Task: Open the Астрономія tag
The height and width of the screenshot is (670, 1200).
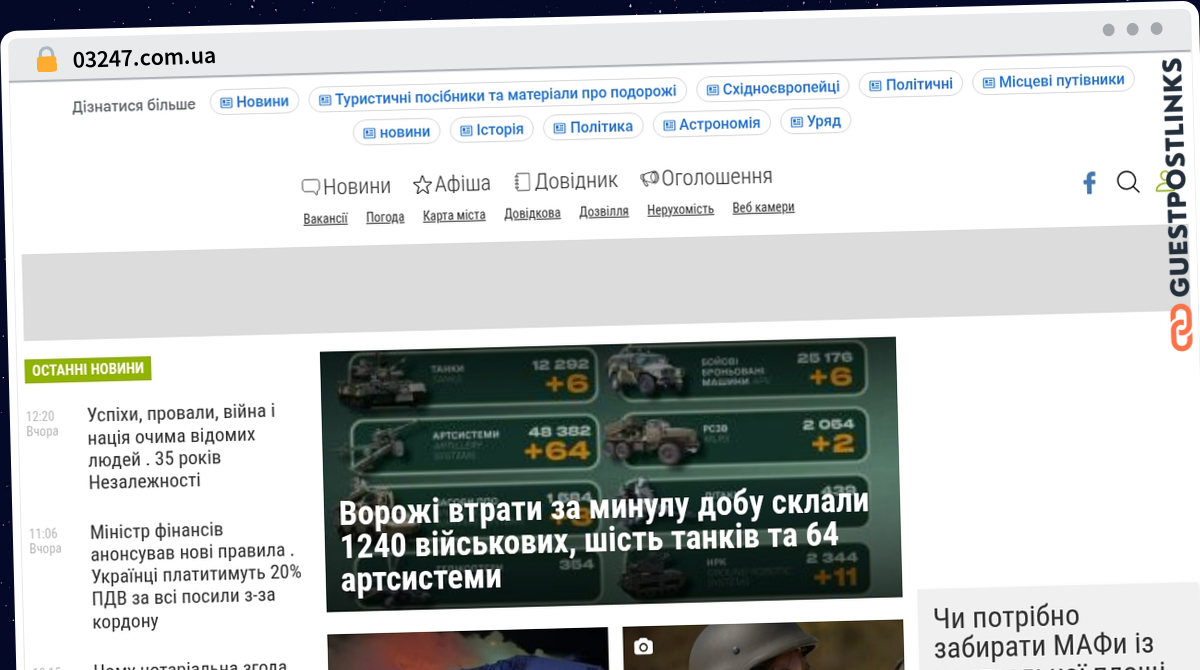Action: coord(711,124)
